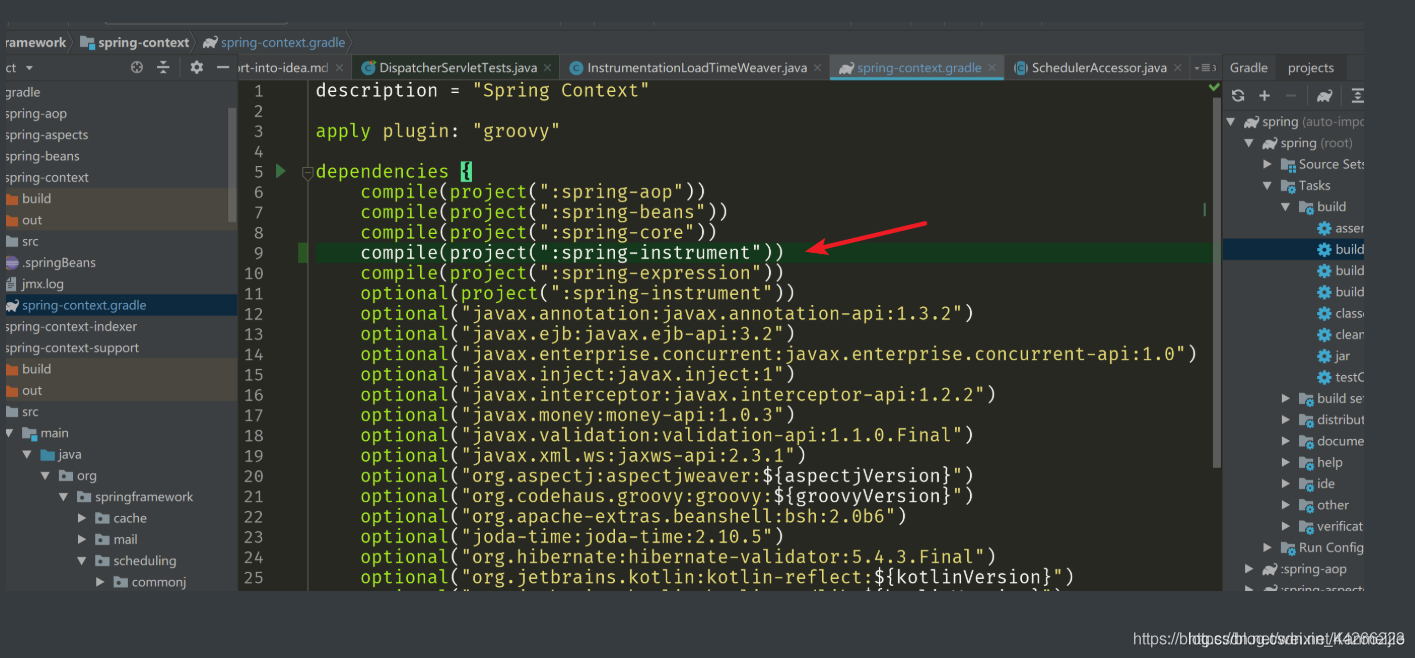Collapse Tasks node in the Gradle panel

pyautogui.click(x=1267, y=185)
